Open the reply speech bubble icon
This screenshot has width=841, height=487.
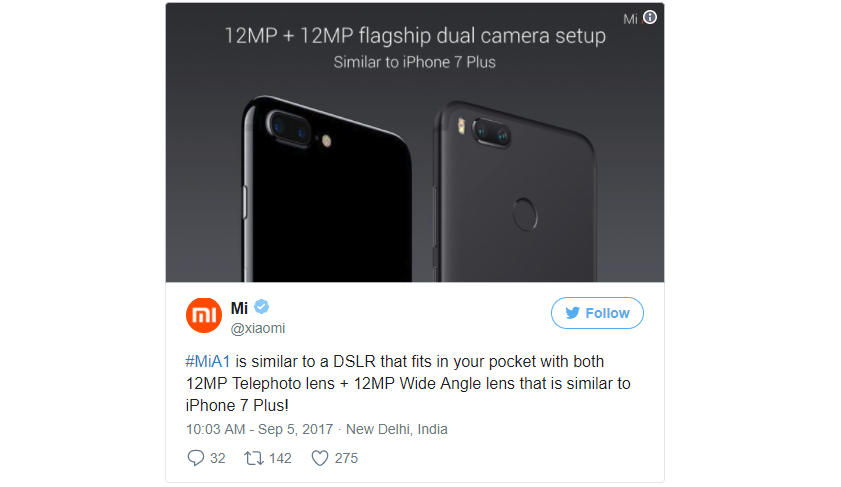point(195,458)
